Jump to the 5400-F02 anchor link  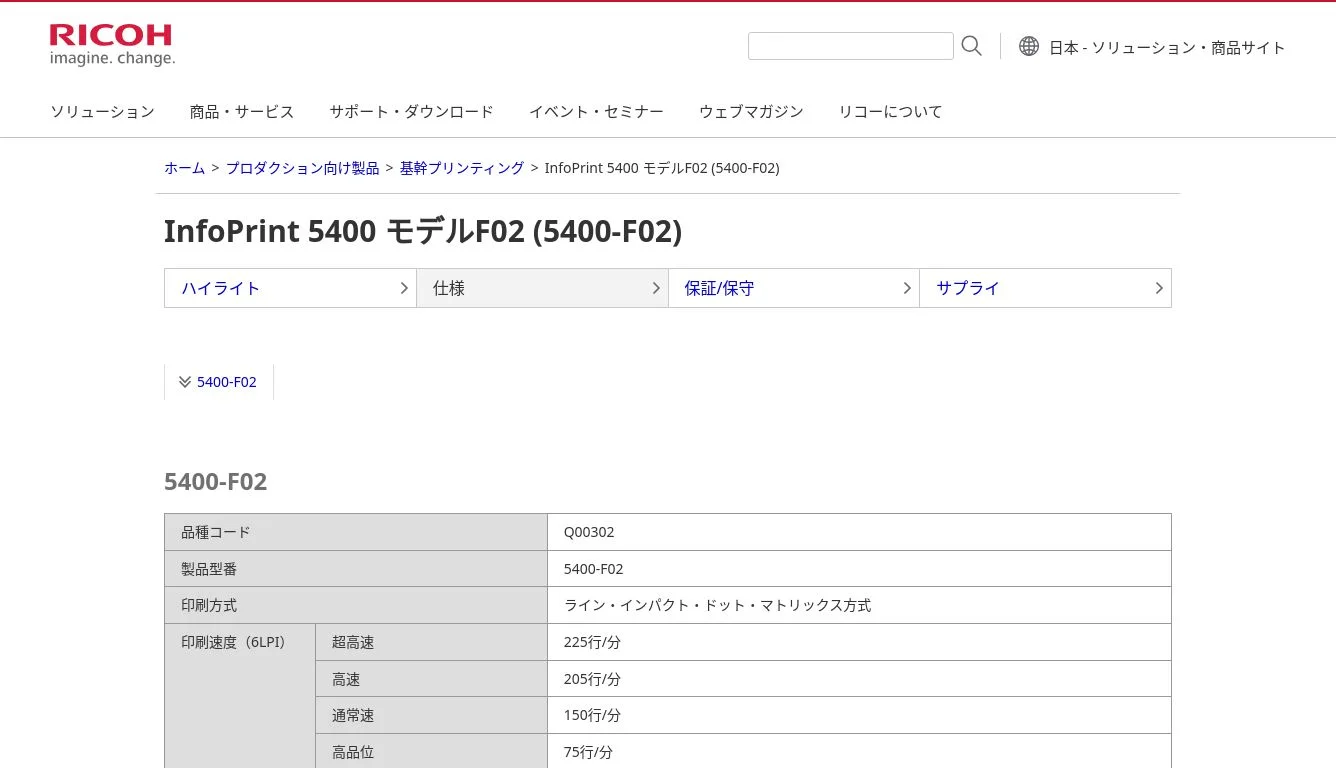(227, 382)
